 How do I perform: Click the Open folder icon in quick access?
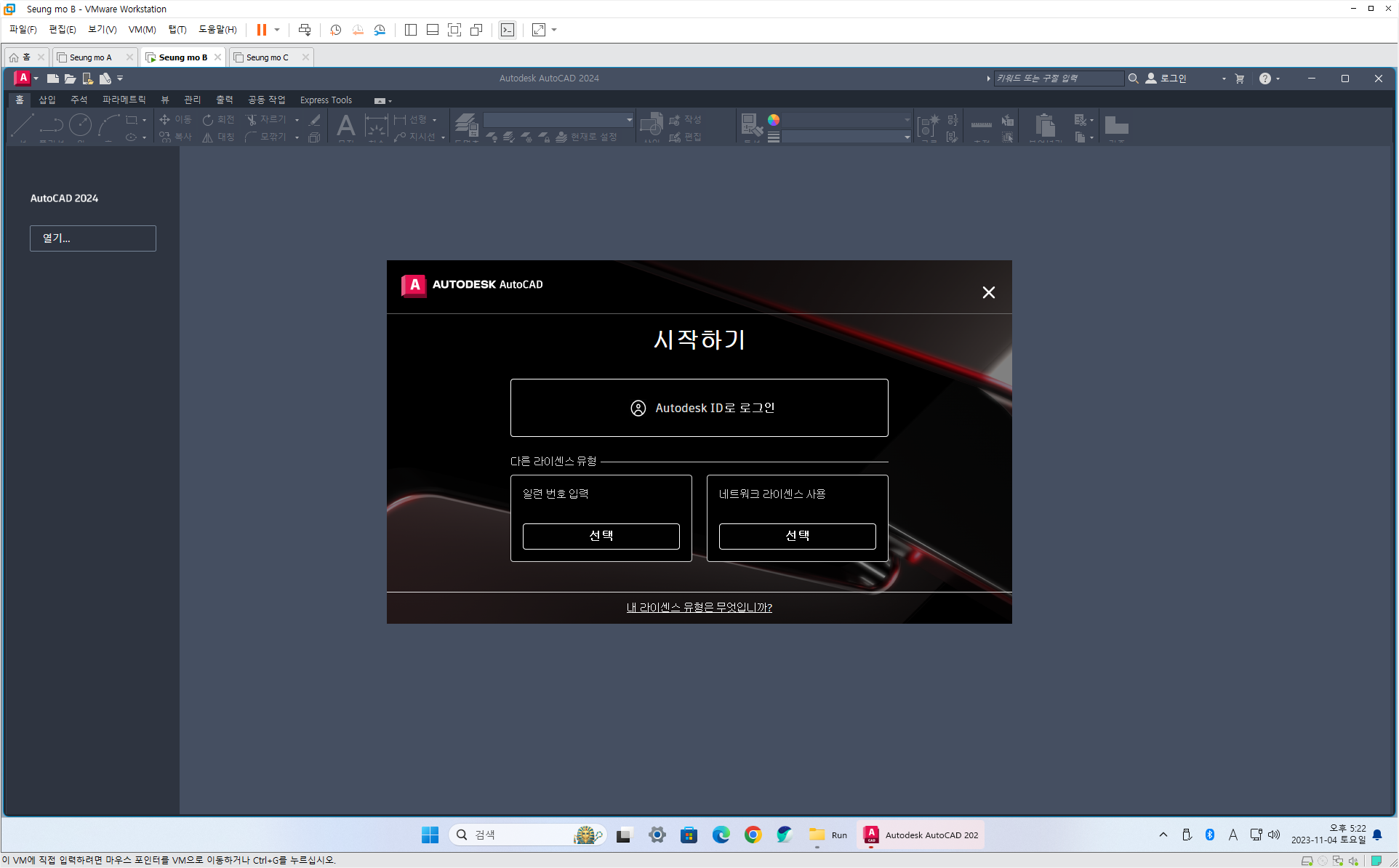tap(70, 79)
